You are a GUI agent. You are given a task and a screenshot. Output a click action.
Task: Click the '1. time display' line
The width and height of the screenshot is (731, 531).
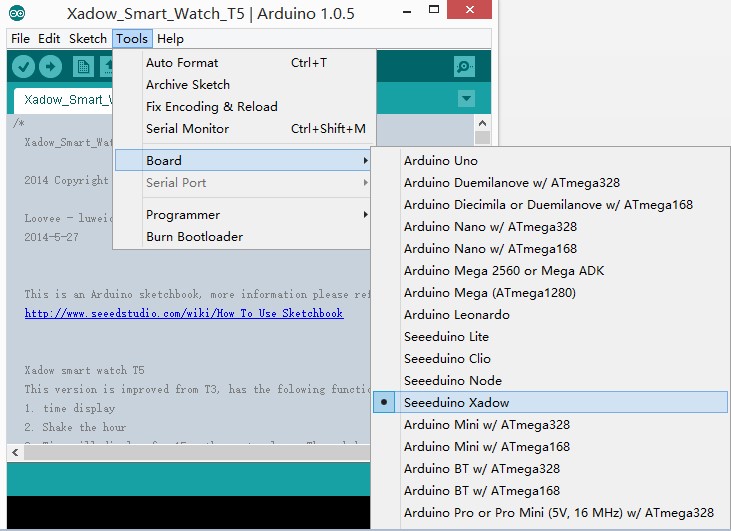point(69,408)
